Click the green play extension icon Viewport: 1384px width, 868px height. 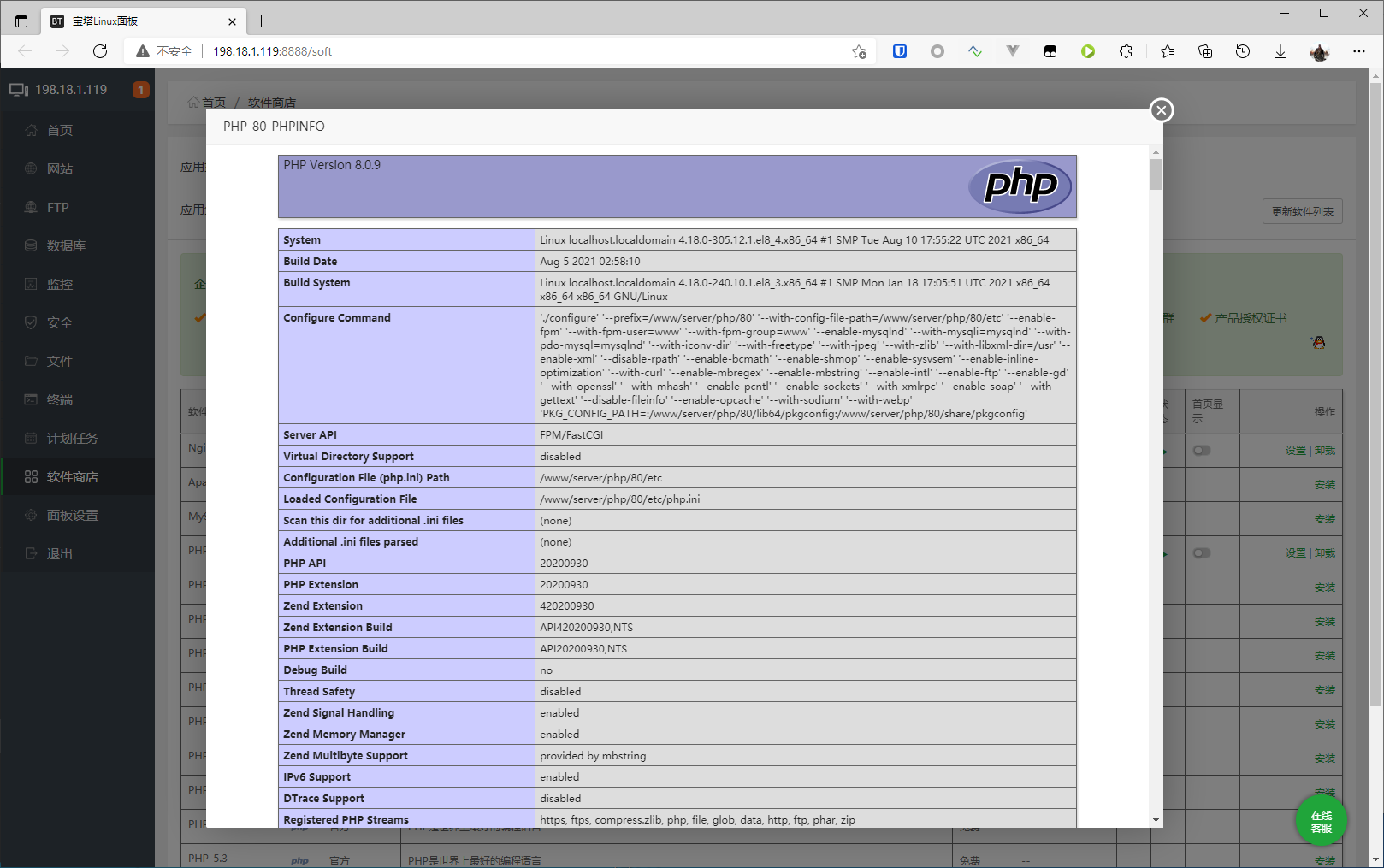pyautogui.click(x=1088, y=51)
